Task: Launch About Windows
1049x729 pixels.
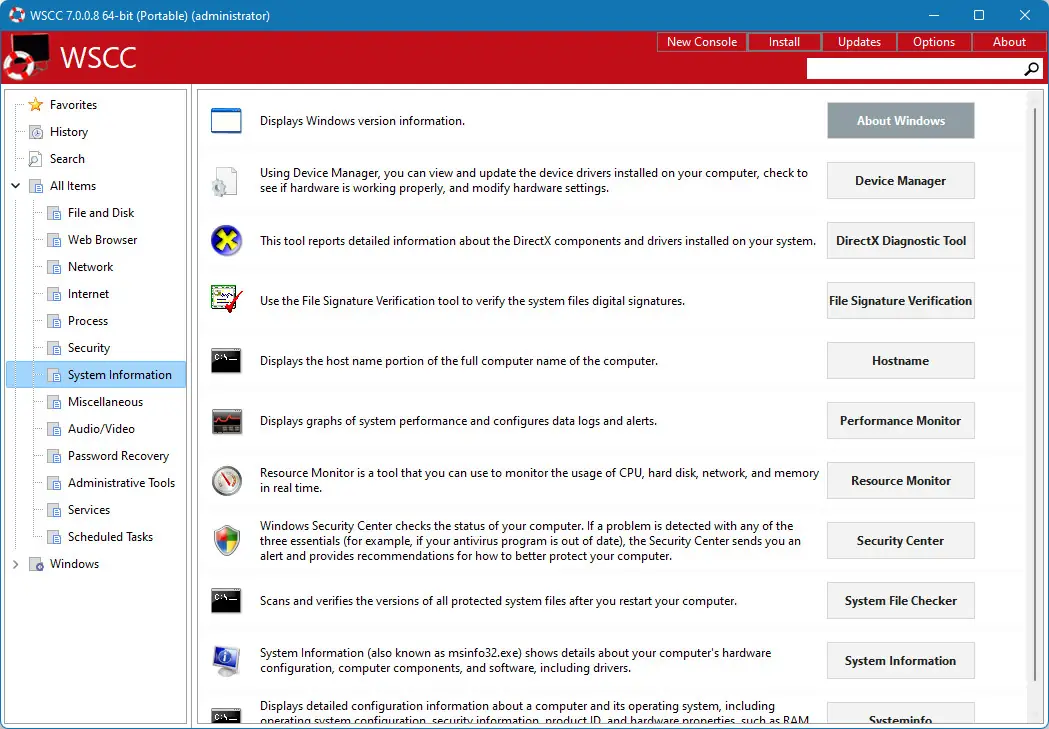Action: point(900,120)
